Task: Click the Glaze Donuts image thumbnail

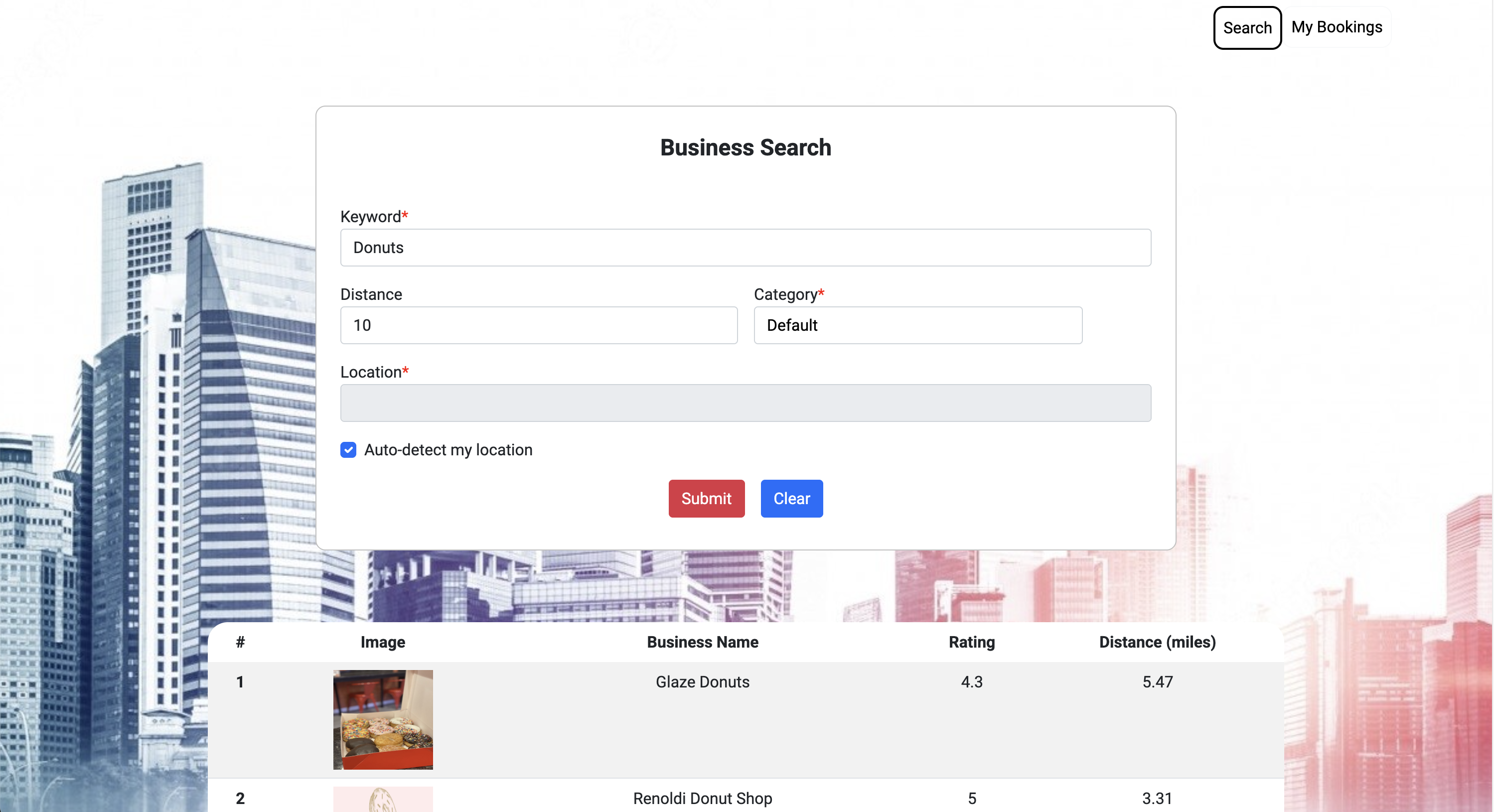Action: pos(382,719)
